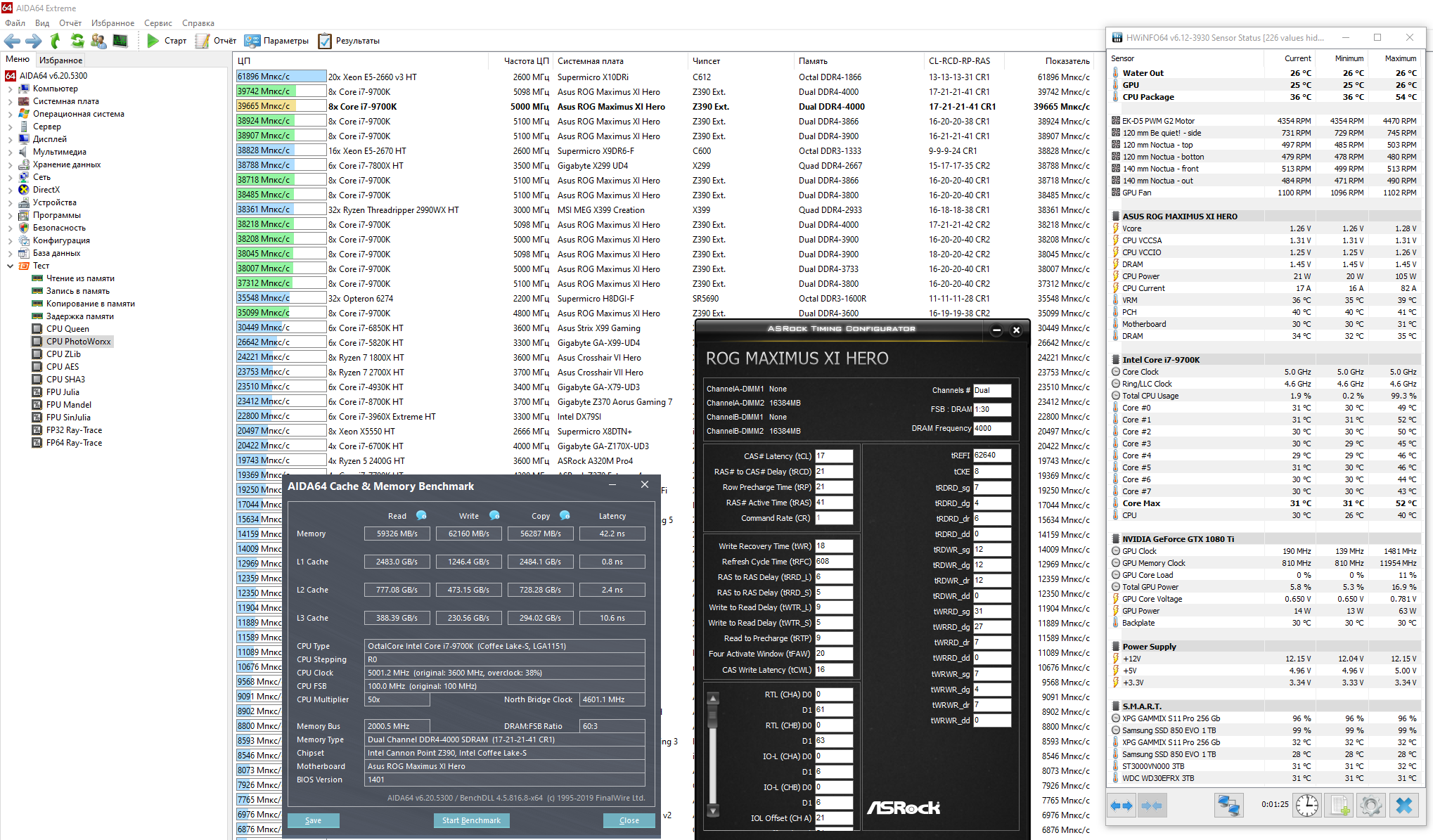Click the HWiNFO clock reset-timer icon
1433x840 pixels.
pyautogui.click(x=1307, y=805)
